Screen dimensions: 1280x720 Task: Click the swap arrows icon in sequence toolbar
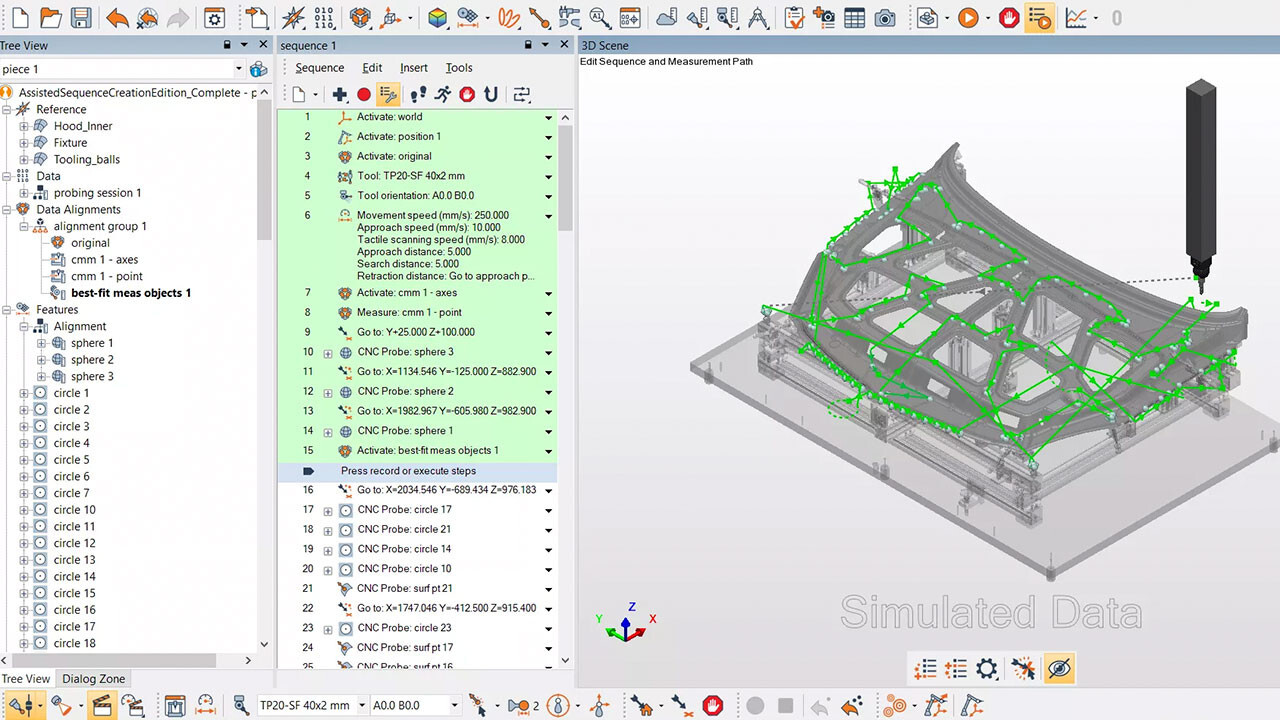[521, 94]
